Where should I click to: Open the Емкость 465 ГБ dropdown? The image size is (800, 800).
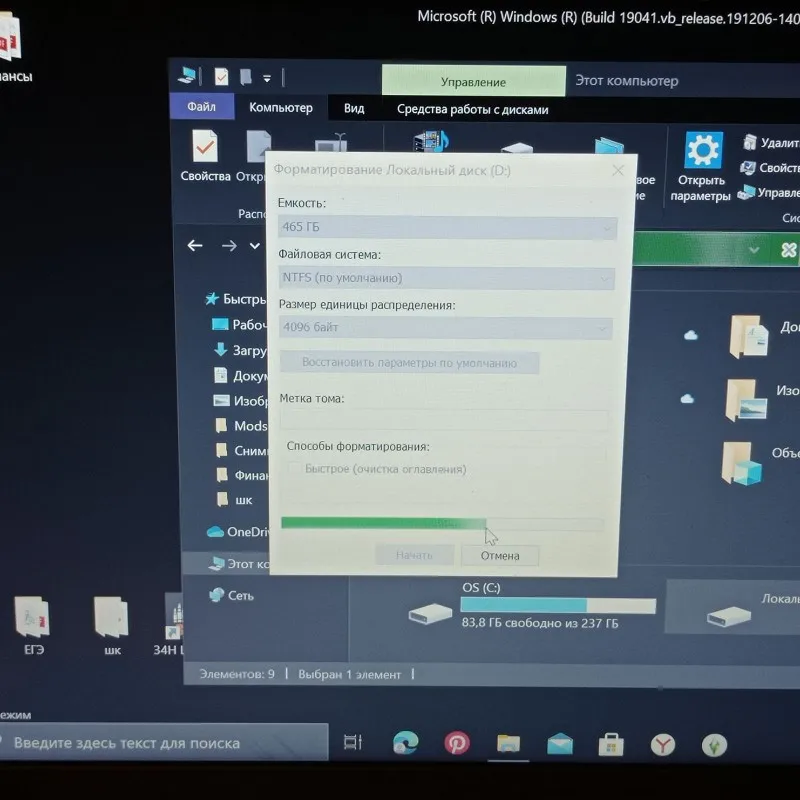447,227
